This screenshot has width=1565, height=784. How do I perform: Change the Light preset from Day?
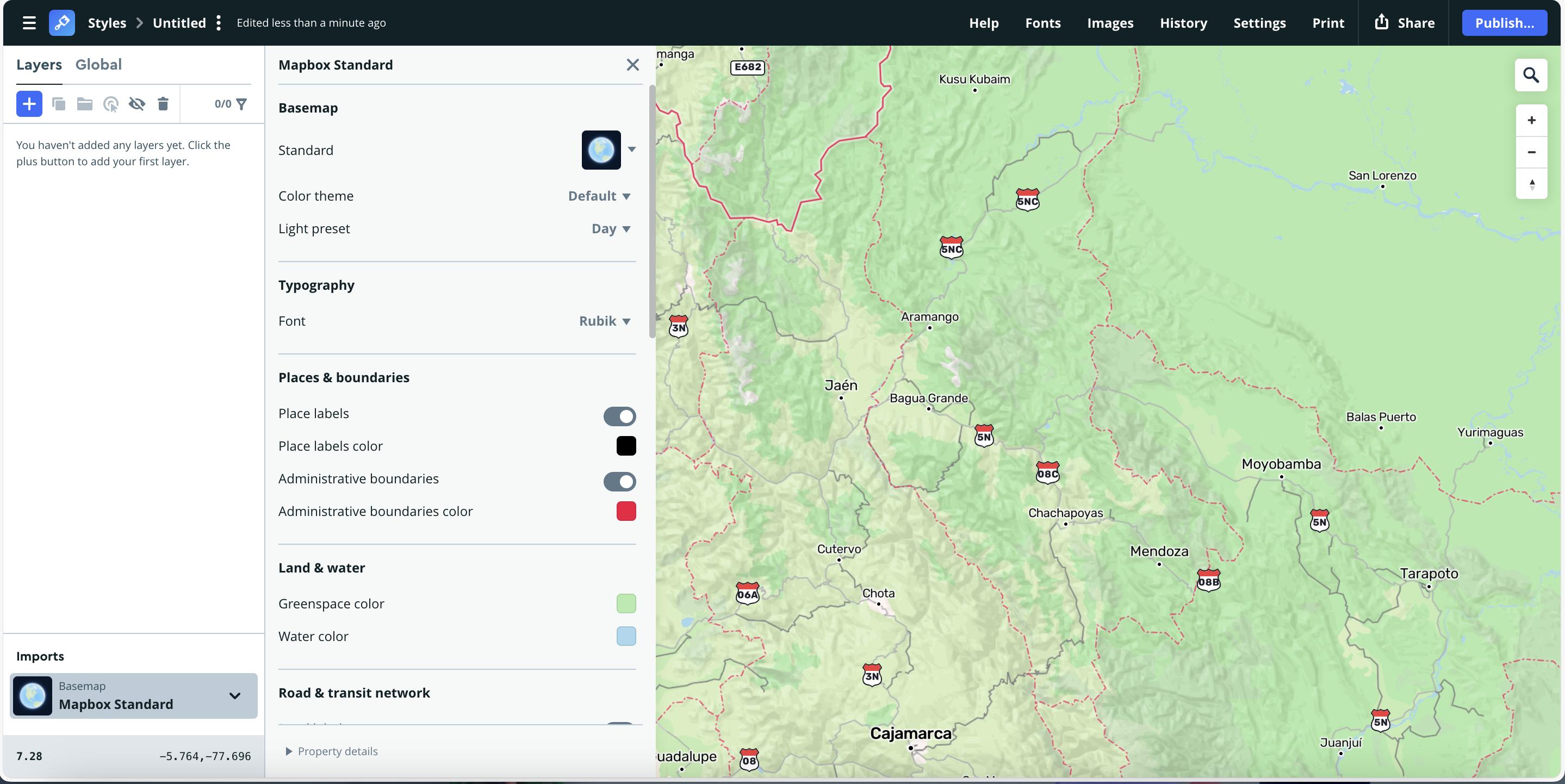pos(610,228)
